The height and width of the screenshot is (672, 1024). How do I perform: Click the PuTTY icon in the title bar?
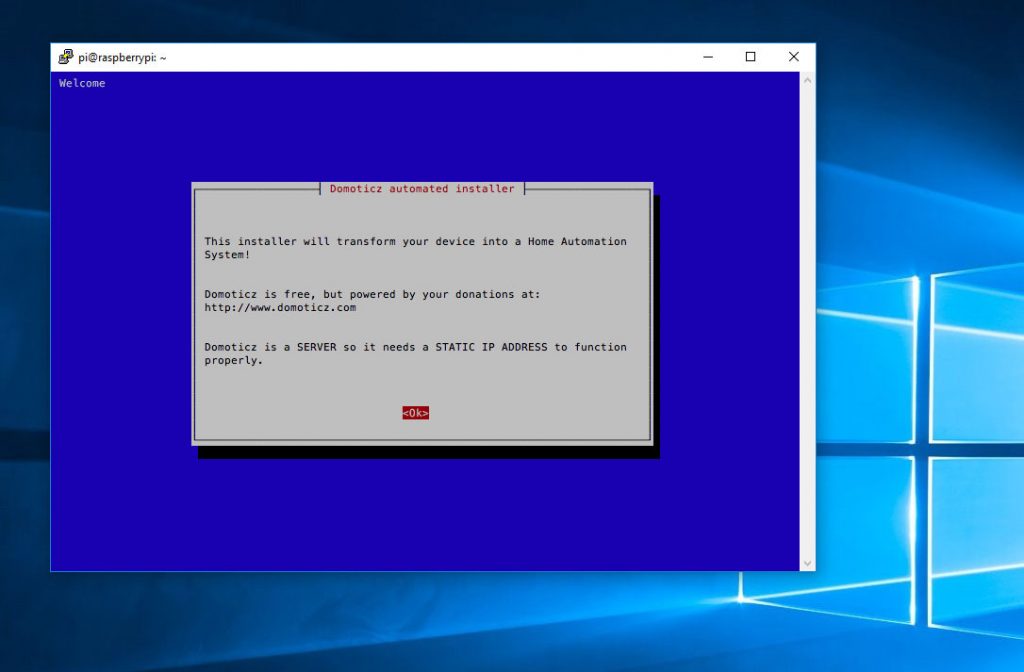(x=65, y=57)
